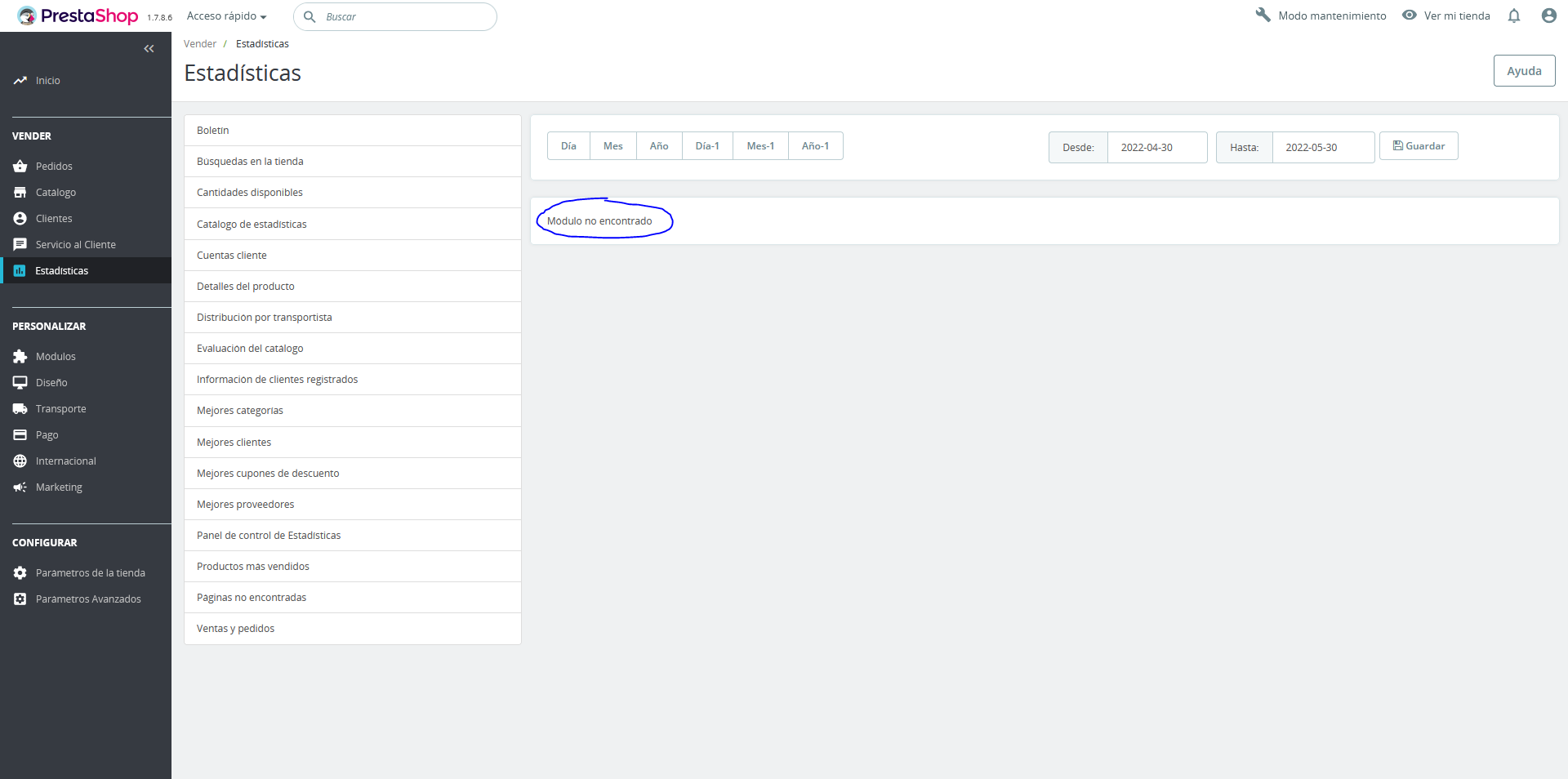This screenshot has height=779, width=1568.
Task: Open Ventas y pedidos statistics
Action: (353, 629)
